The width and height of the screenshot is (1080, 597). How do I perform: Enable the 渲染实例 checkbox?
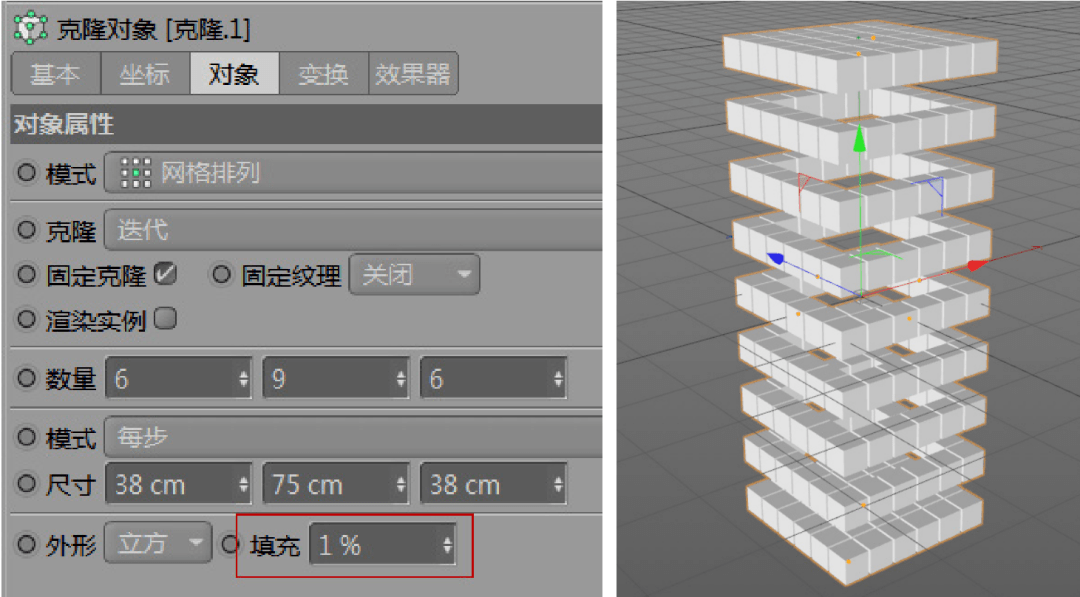point(165,319)
